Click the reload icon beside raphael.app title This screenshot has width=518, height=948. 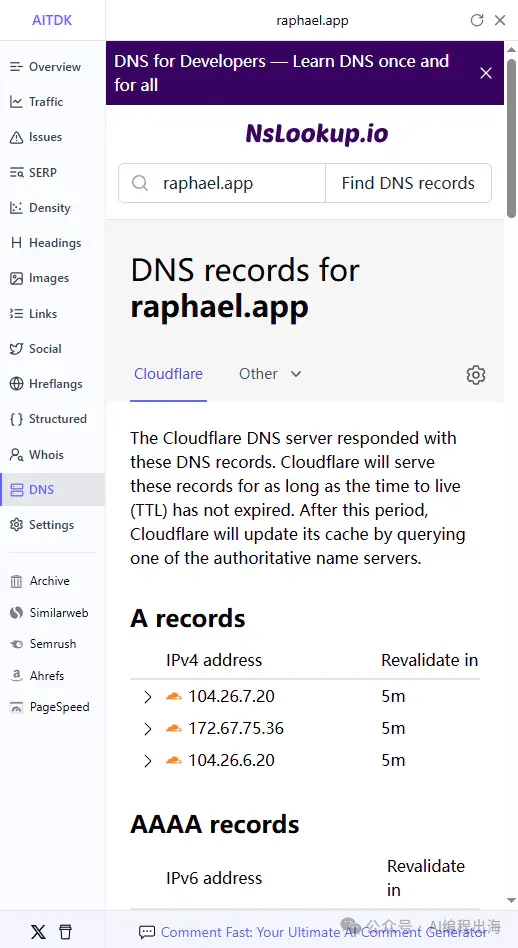pyautogui.click(x=477, y=20)
